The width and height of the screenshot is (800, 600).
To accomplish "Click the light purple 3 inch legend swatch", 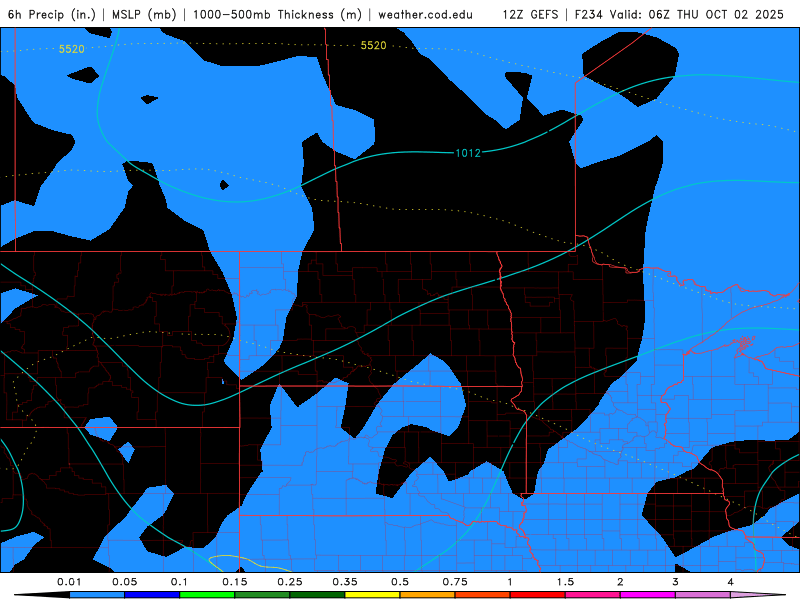I will [703, 595].
